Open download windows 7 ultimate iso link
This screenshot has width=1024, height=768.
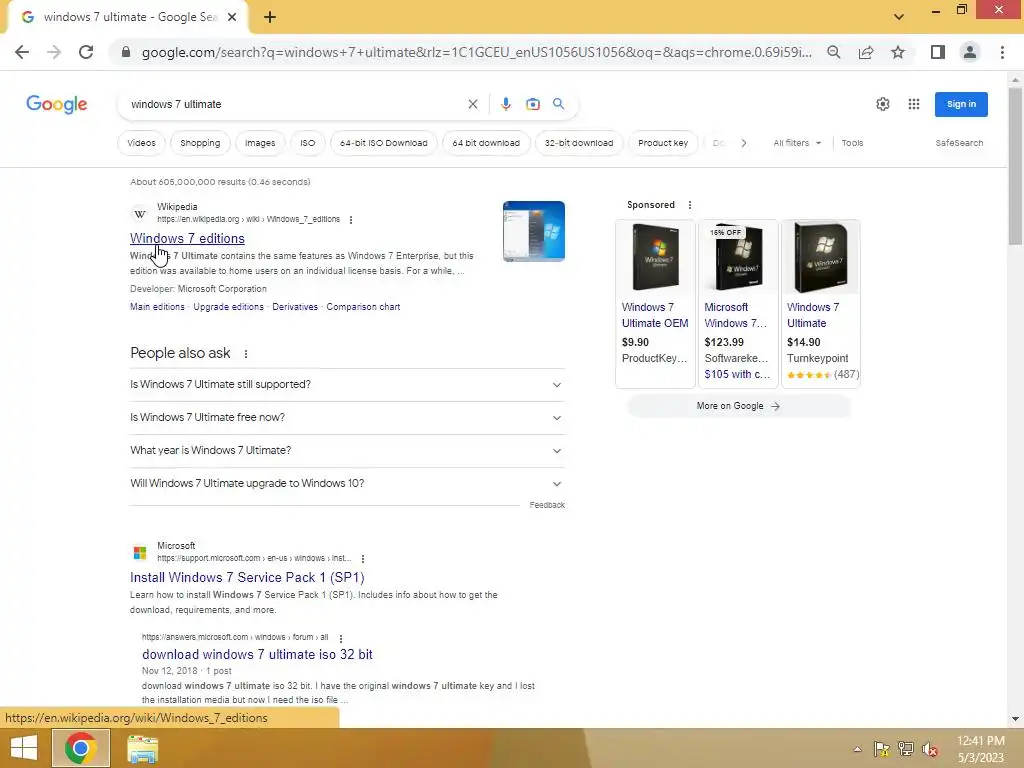pos(257,654)
